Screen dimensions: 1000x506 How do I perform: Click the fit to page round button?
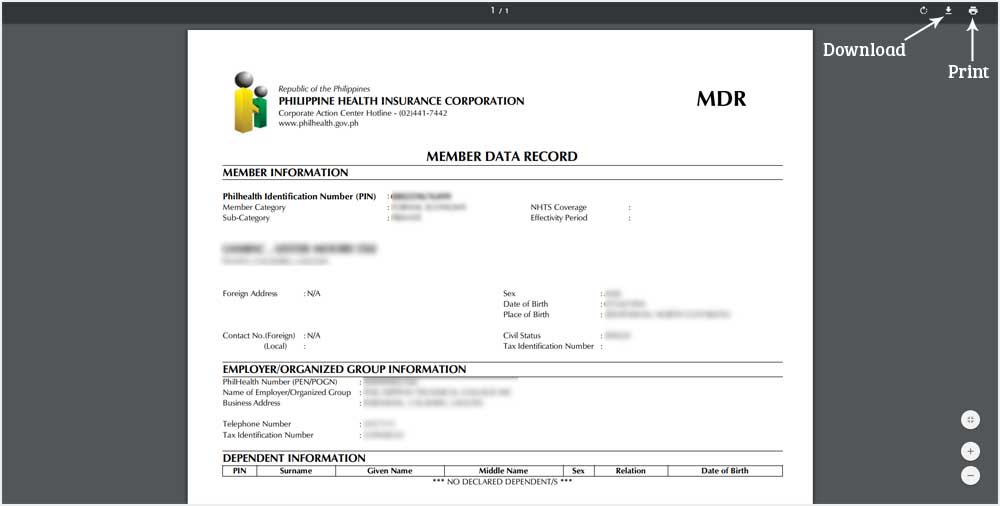(x=970, y=420)
